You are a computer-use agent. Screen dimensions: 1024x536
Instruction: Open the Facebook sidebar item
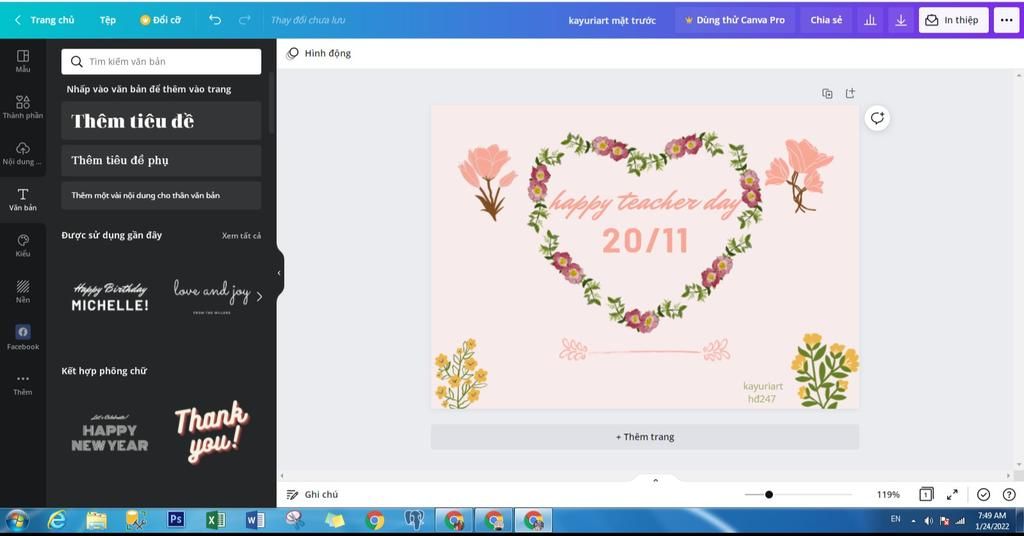(23, 338)
